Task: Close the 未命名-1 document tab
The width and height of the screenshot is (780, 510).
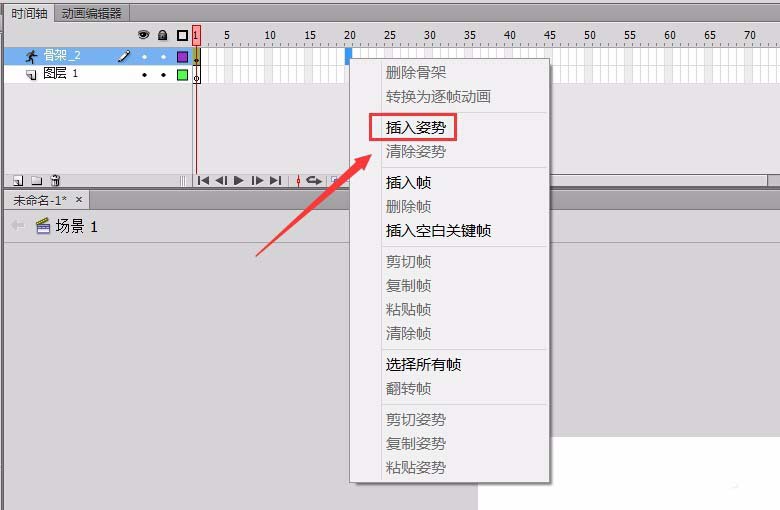Action: pyautogui.click(x=79, y=200)
